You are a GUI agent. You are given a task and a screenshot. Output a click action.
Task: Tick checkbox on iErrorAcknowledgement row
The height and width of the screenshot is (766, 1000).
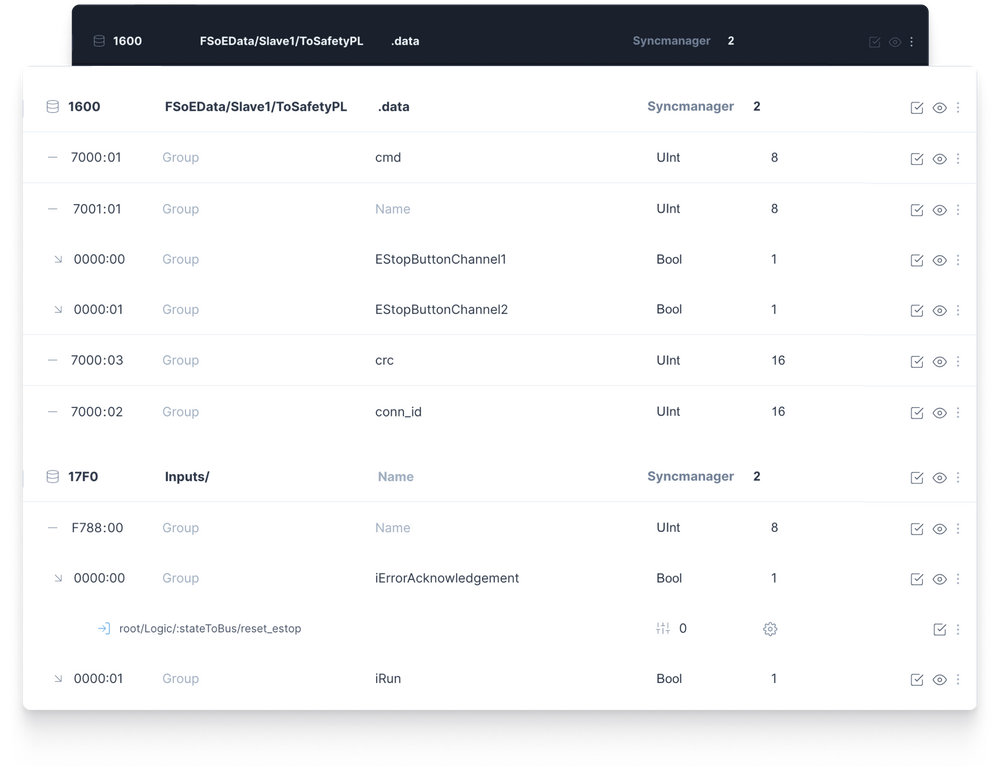click(917, 579)
